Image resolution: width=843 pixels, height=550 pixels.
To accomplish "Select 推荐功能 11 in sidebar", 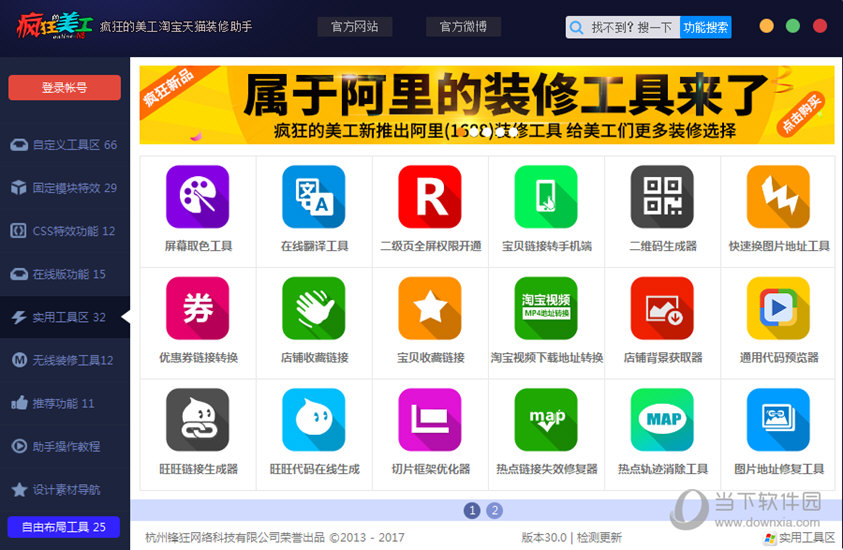I will click(x=65, y=403).
